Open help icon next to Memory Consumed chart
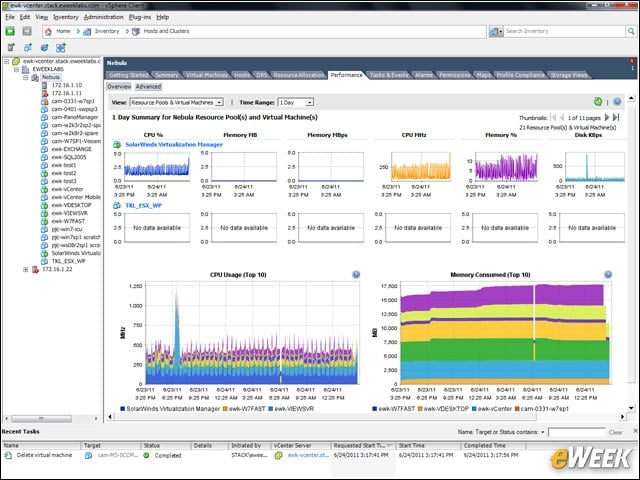This screenshot has width=640, height=480. pos(608,275)
